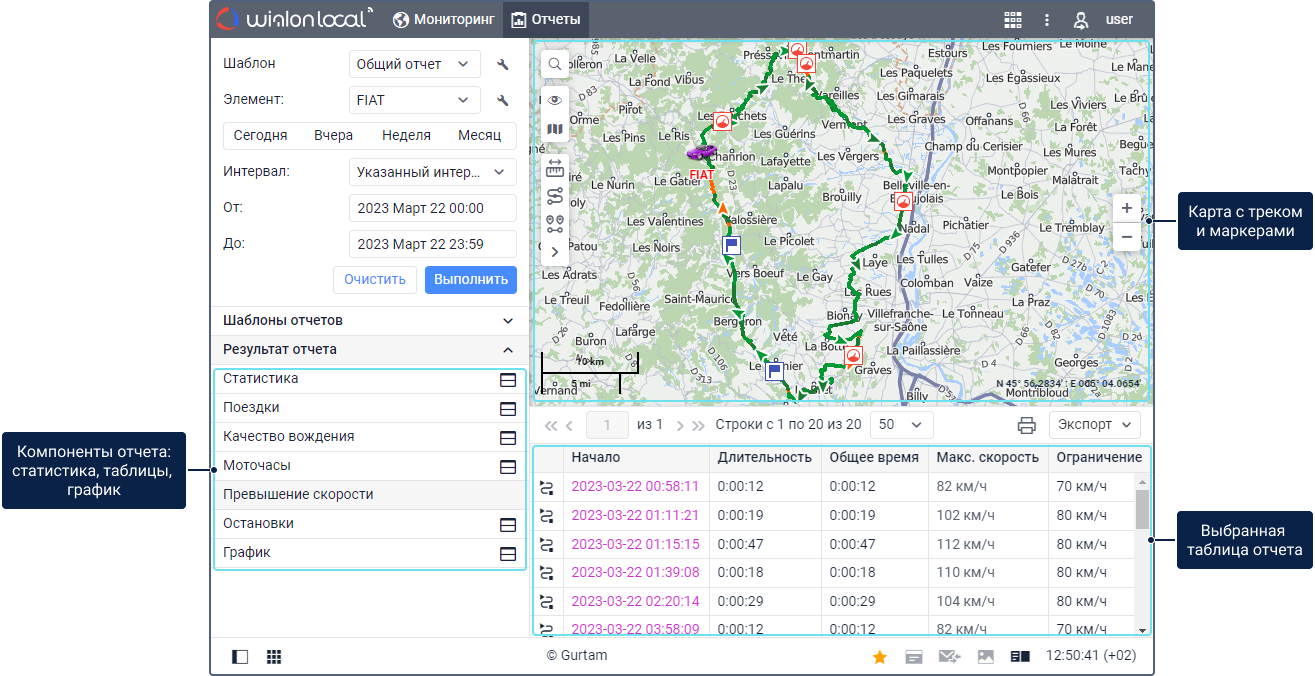The height and width of the screenshot is (676, 1315).
Task: Toggle table icon for Поездки row
Action: click(508, 408)
